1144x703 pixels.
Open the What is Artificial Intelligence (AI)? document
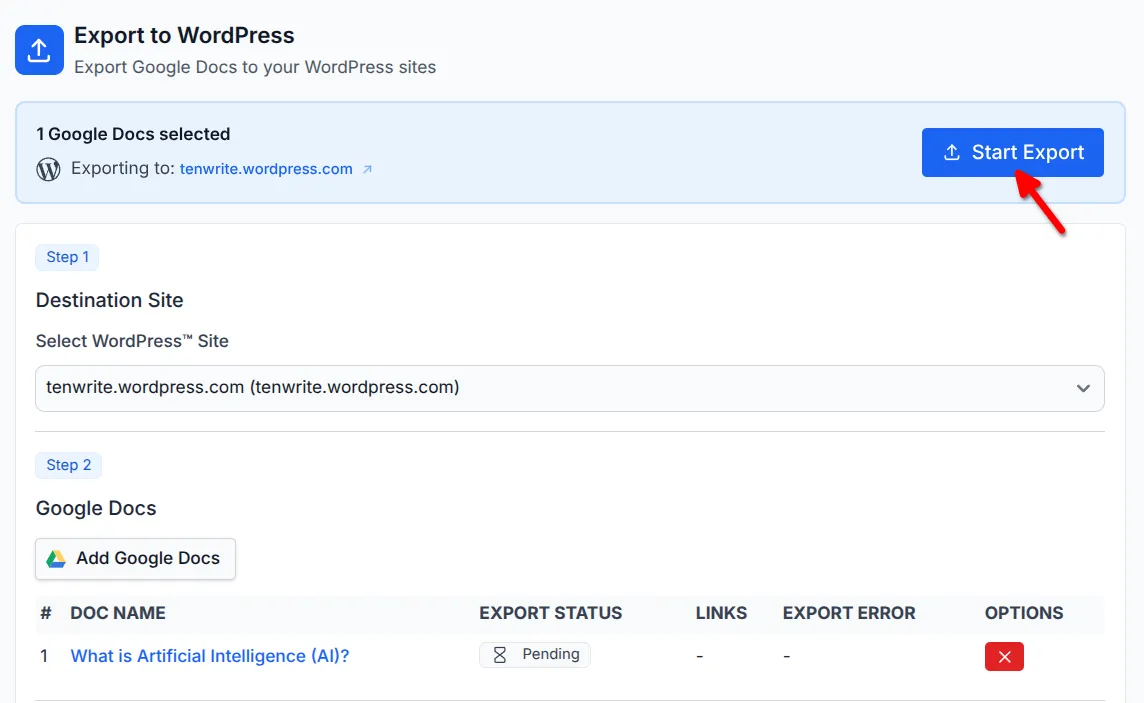pos(210,655)
